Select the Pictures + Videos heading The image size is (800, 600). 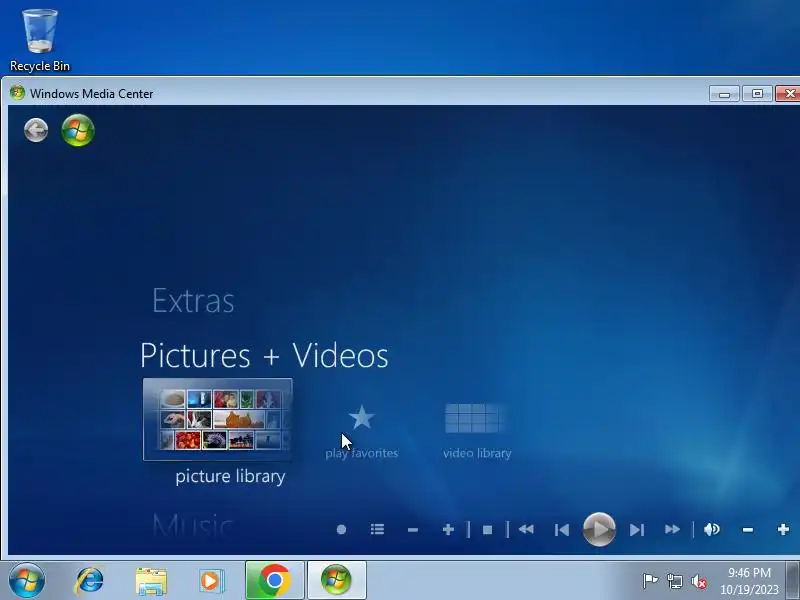click(x=264, y=355)
